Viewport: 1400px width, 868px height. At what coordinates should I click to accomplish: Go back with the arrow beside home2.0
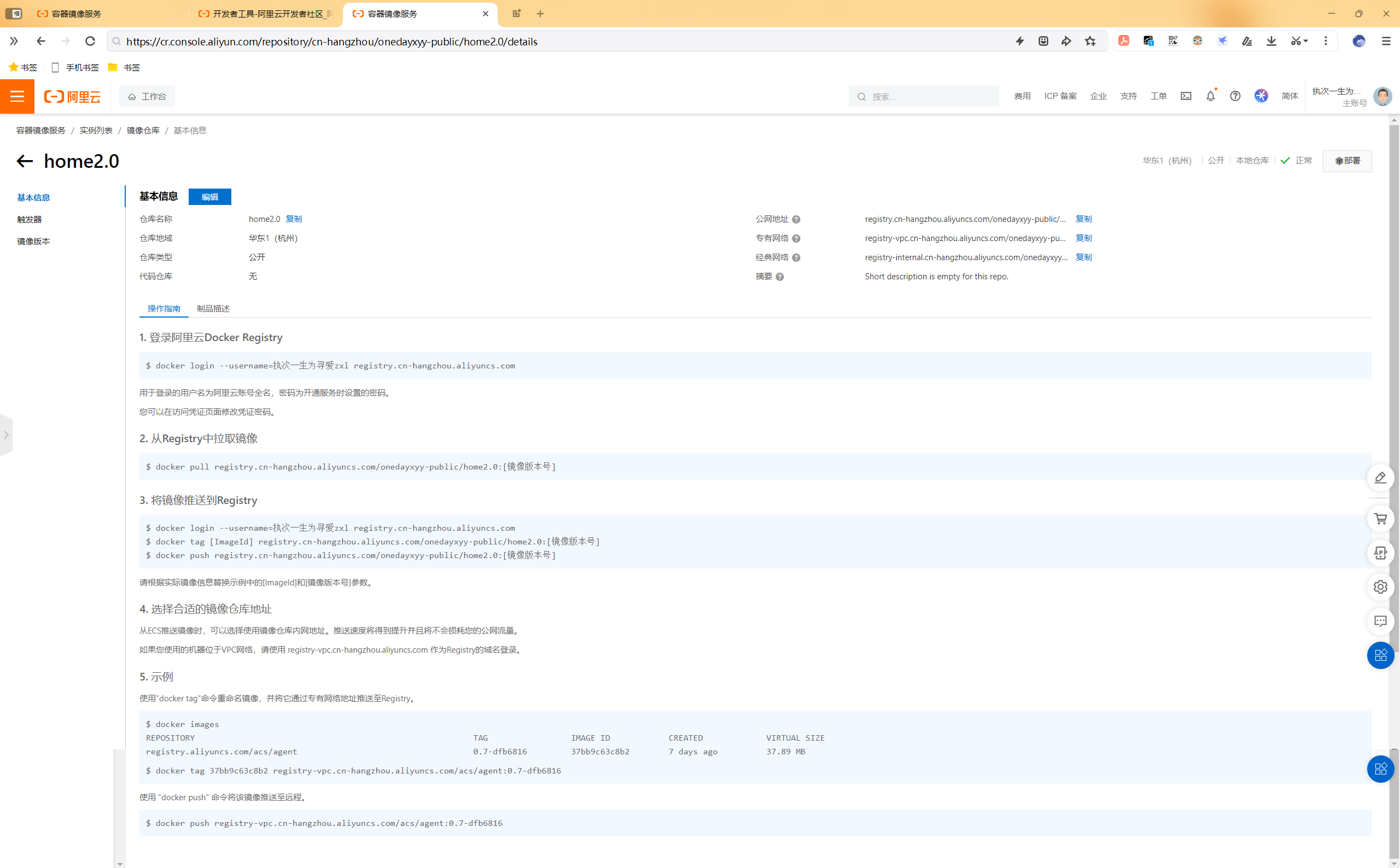coord(25,161)
